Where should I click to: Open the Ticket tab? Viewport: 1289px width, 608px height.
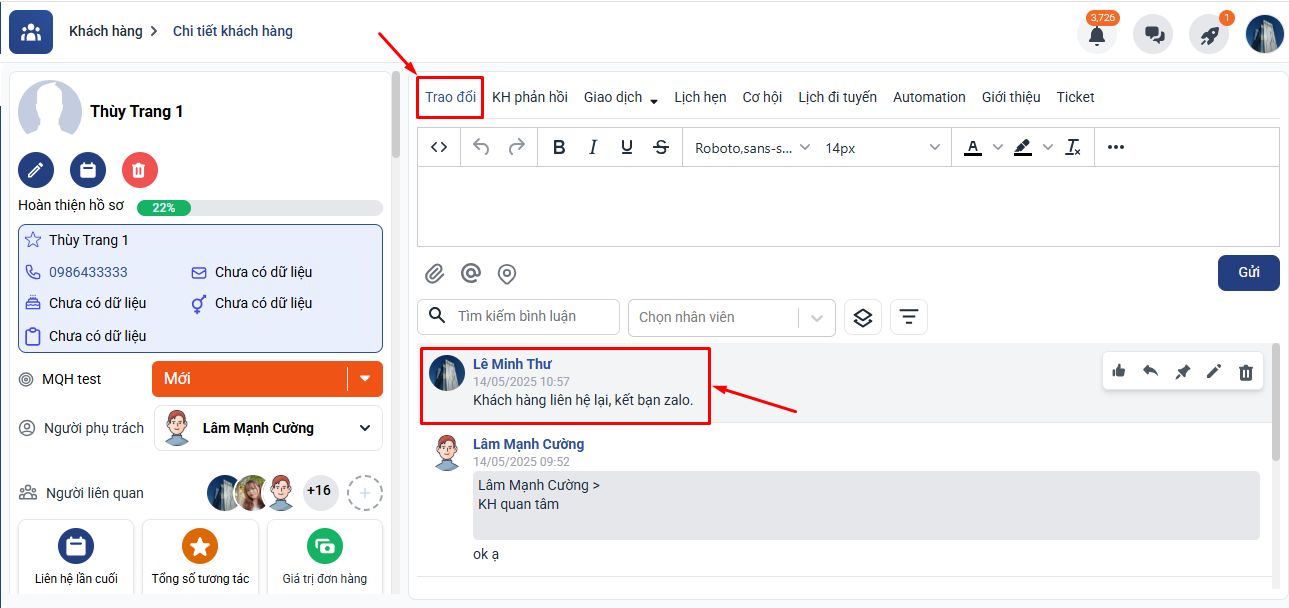1075,97
